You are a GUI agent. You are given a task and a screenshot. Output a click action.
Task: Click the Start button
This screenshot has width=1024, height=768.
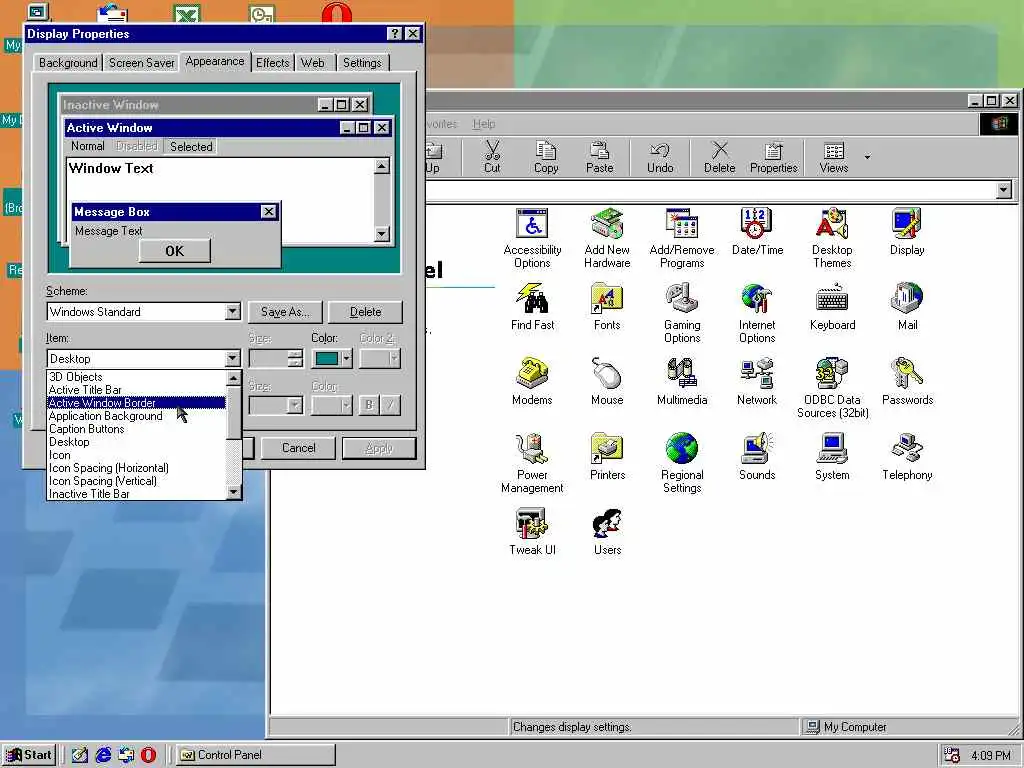pyautogui.click(x=29, y=755)
